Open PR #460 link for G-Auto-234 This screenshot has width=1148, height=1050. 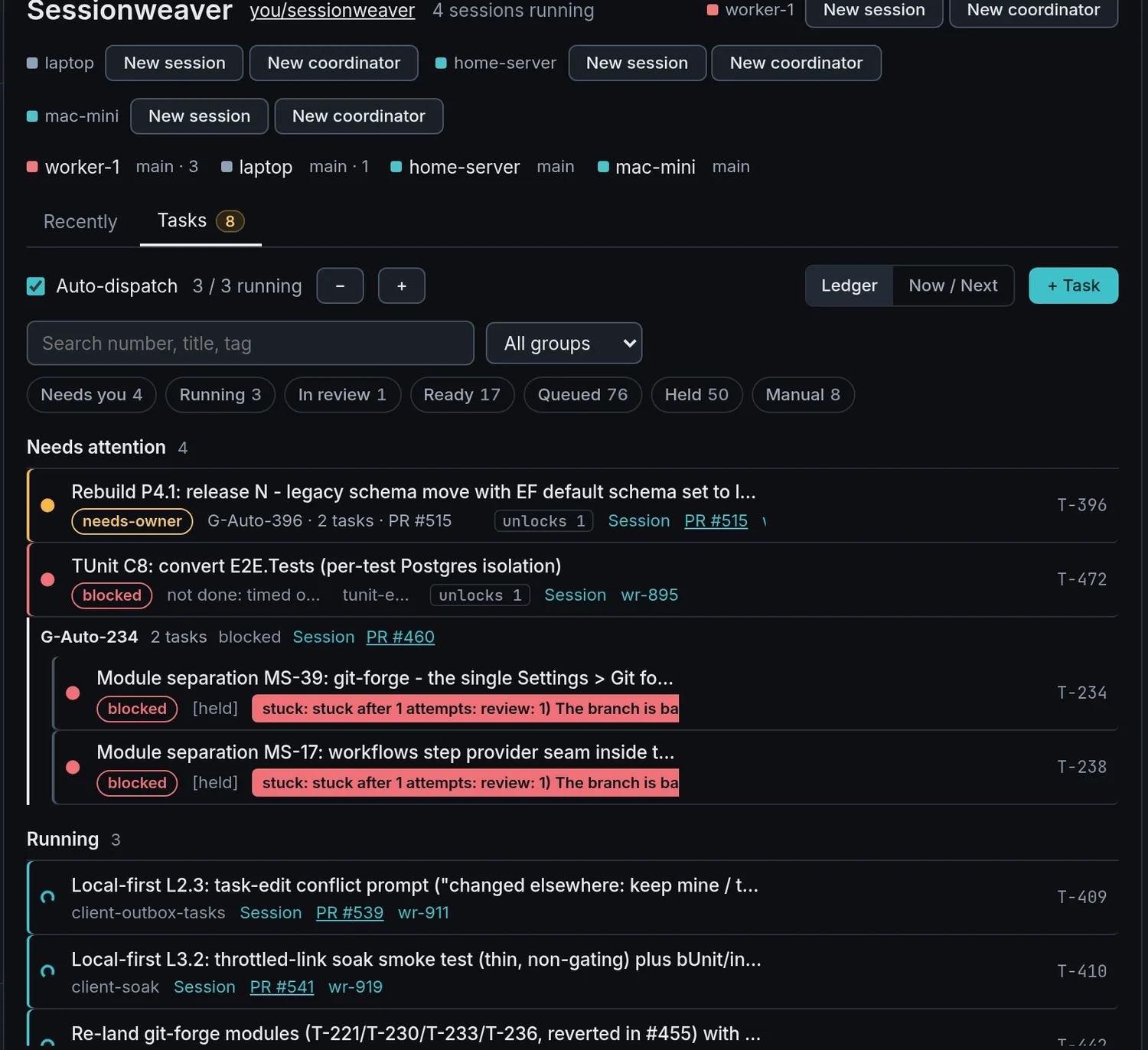tap(400, 637)
